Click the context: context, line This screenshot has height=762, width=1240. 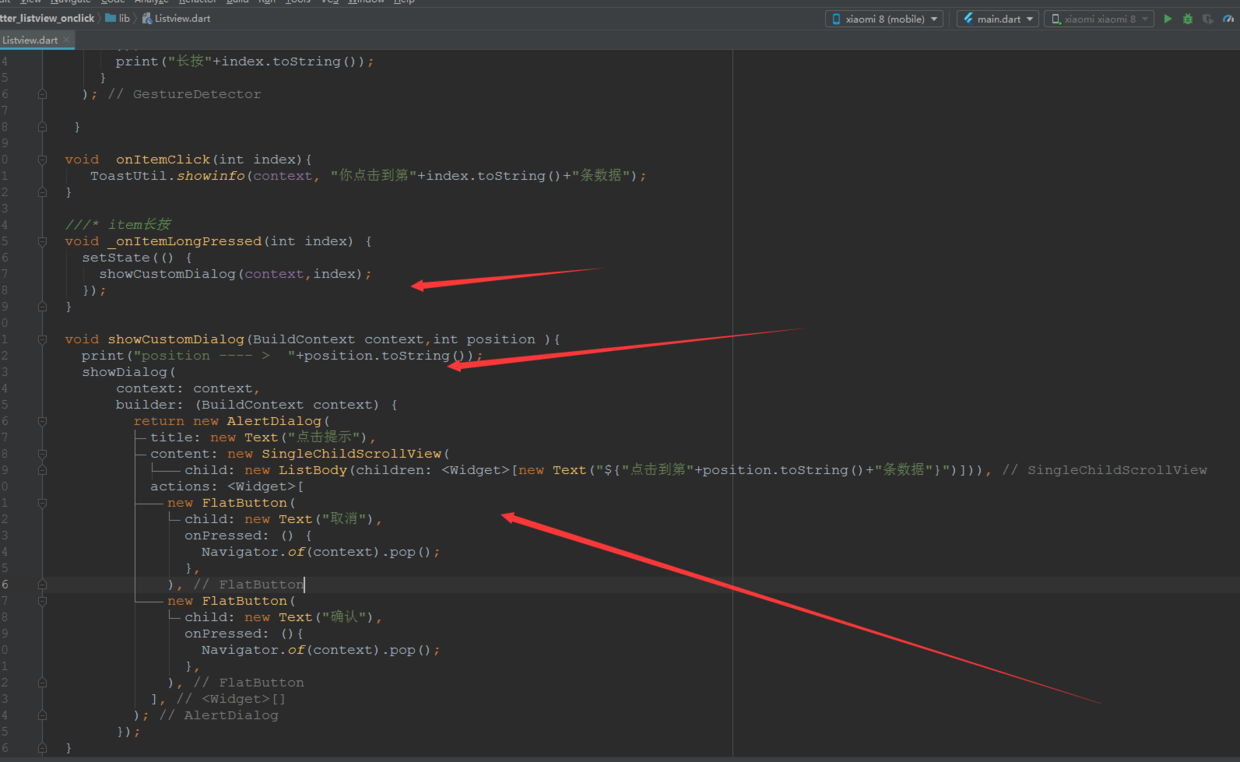point(188,388)
